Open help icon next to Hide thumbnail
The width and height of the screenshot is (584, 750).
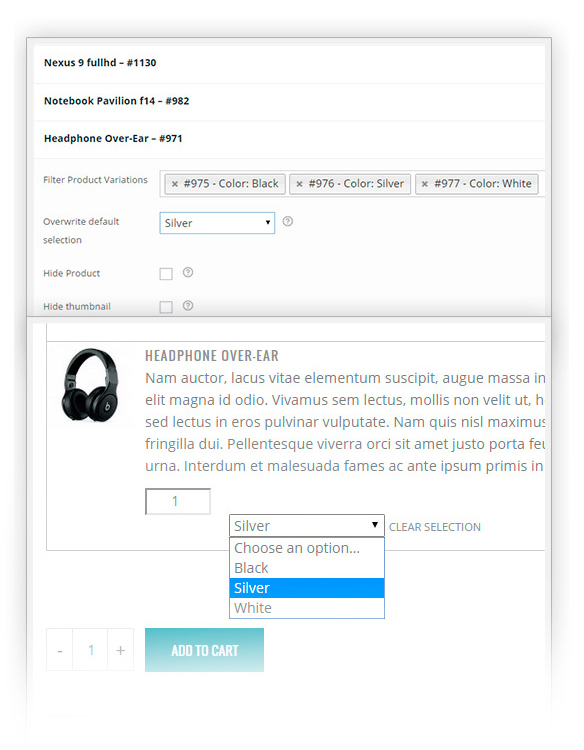(188, 306)
